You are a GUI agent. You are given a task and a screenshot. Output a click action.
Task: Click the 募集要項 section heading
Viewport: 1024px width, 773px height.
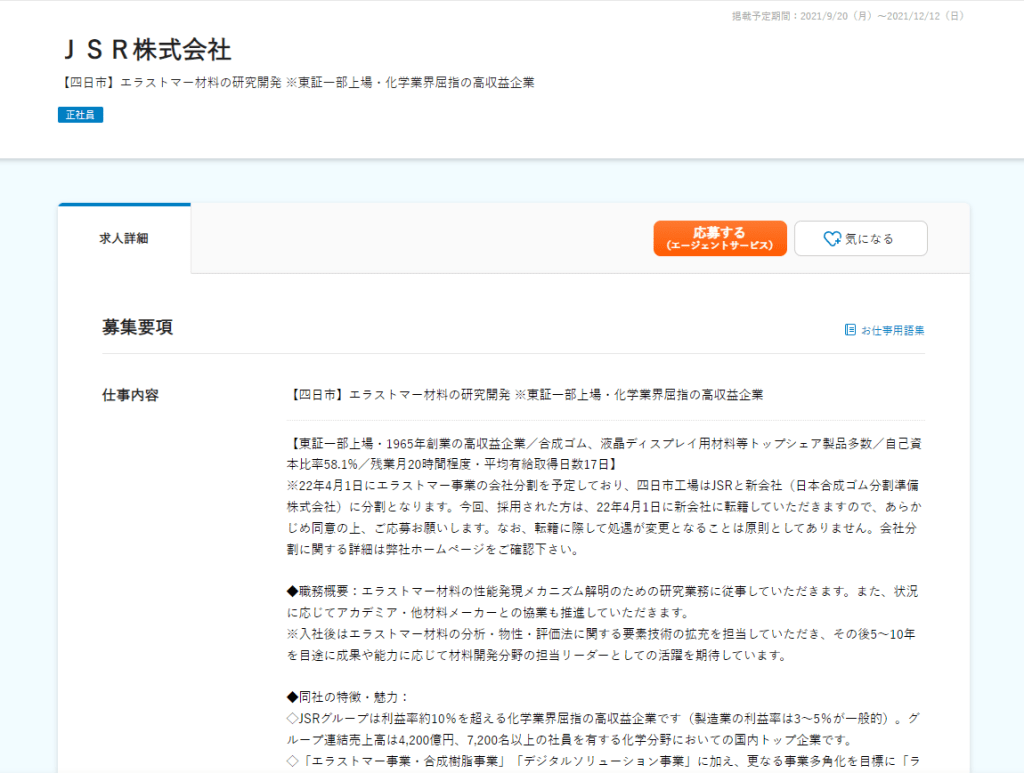click(137, 328)
